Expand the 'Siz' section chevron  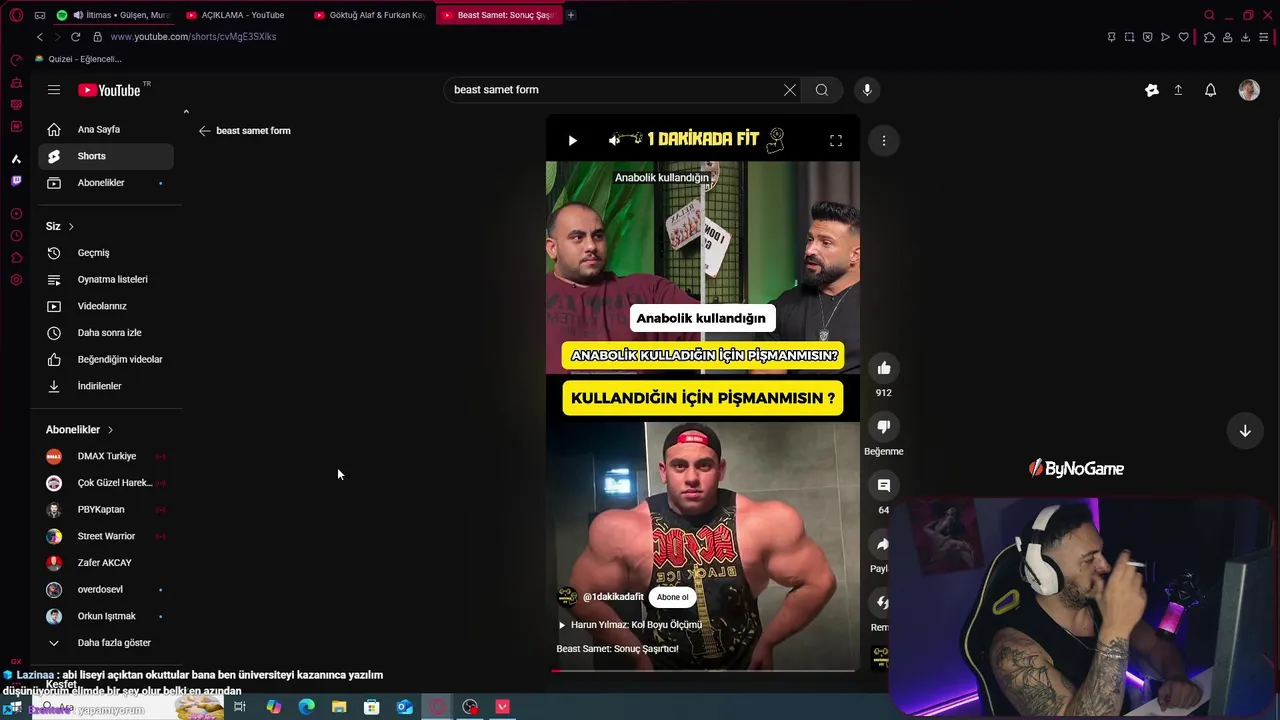(x=71, y=227)
